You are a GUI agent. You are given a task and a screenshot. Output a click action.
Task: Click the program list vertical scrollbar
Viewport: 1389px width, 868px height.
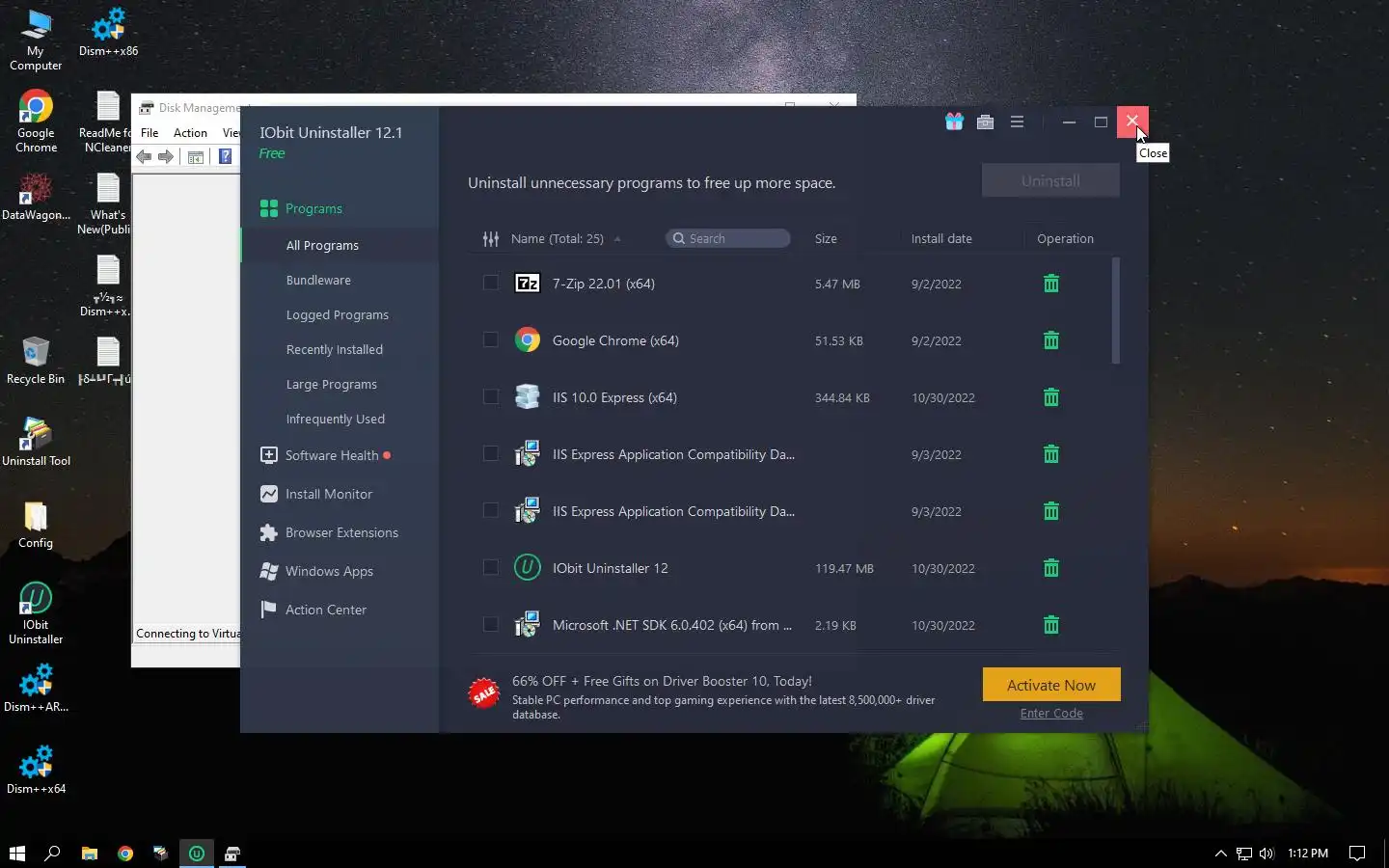point(1116,311)
